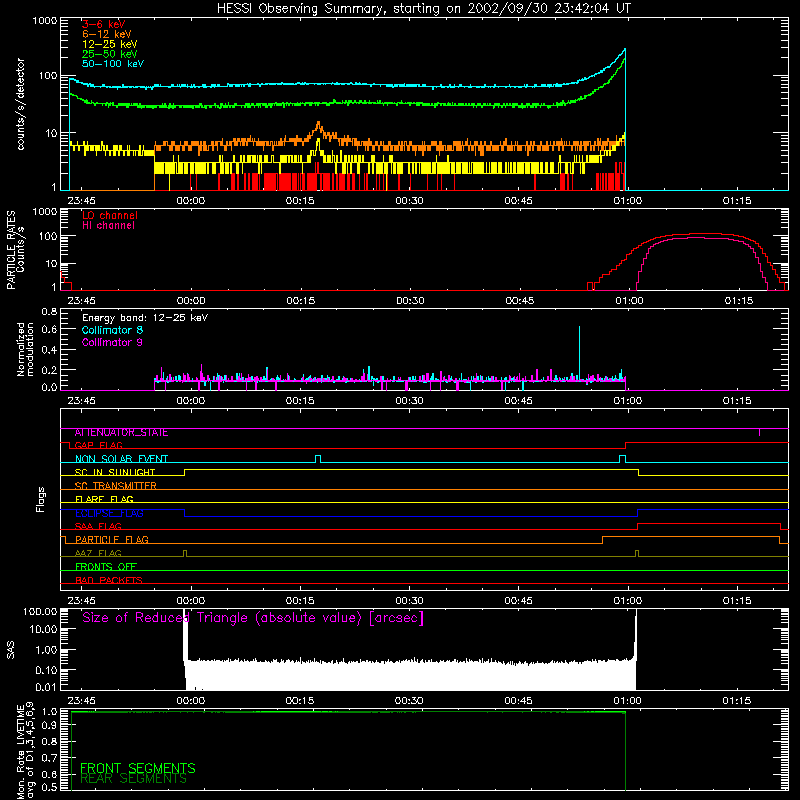
Task: Click the A47_FLAG pulse near 00:00
Action: tap(185, 553)
